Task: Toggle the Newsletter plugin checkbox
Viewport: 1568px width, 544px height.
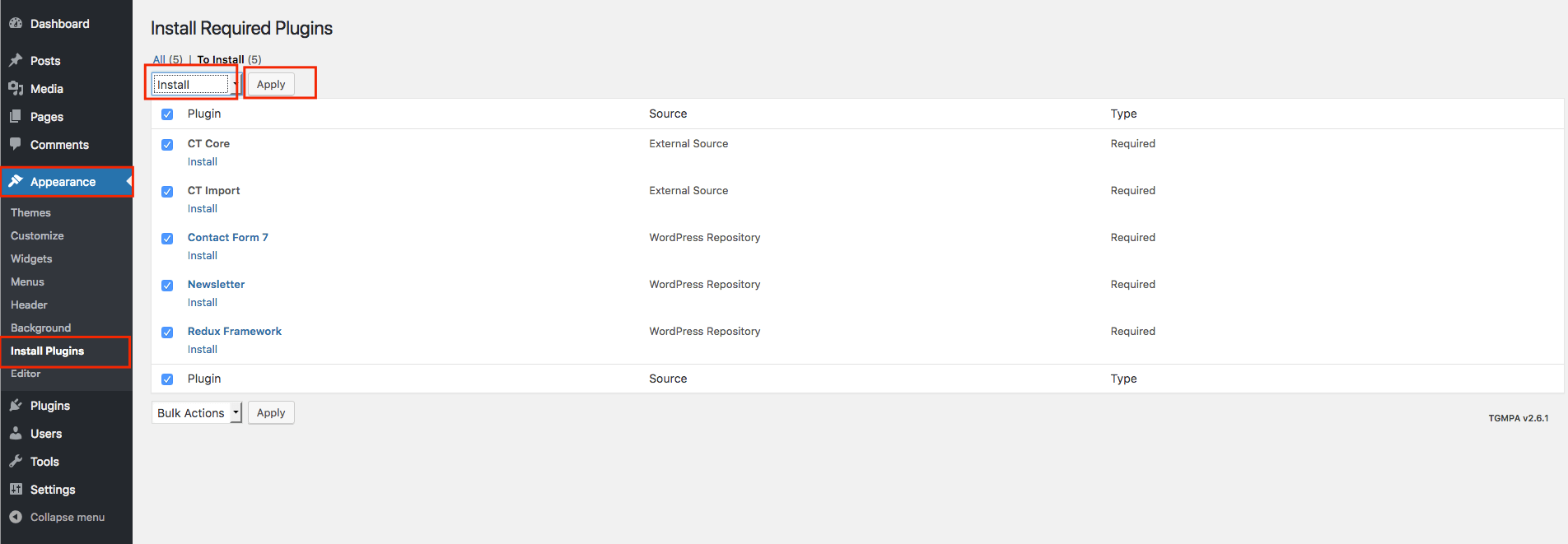Action: [167, 286]
